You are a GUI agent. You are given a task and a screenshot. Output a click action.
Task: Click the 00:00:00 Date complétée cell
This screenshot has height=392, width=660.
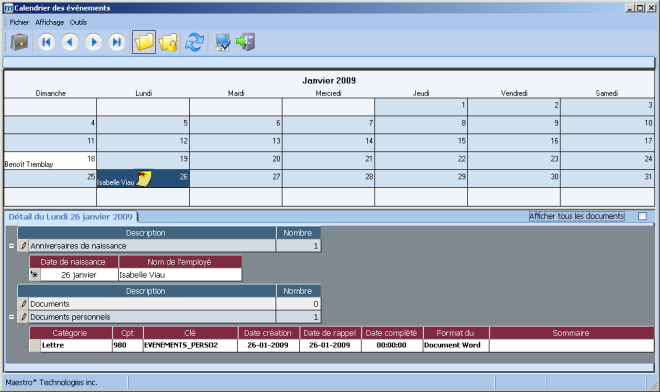pyautogui.click(x=391, y=345)
